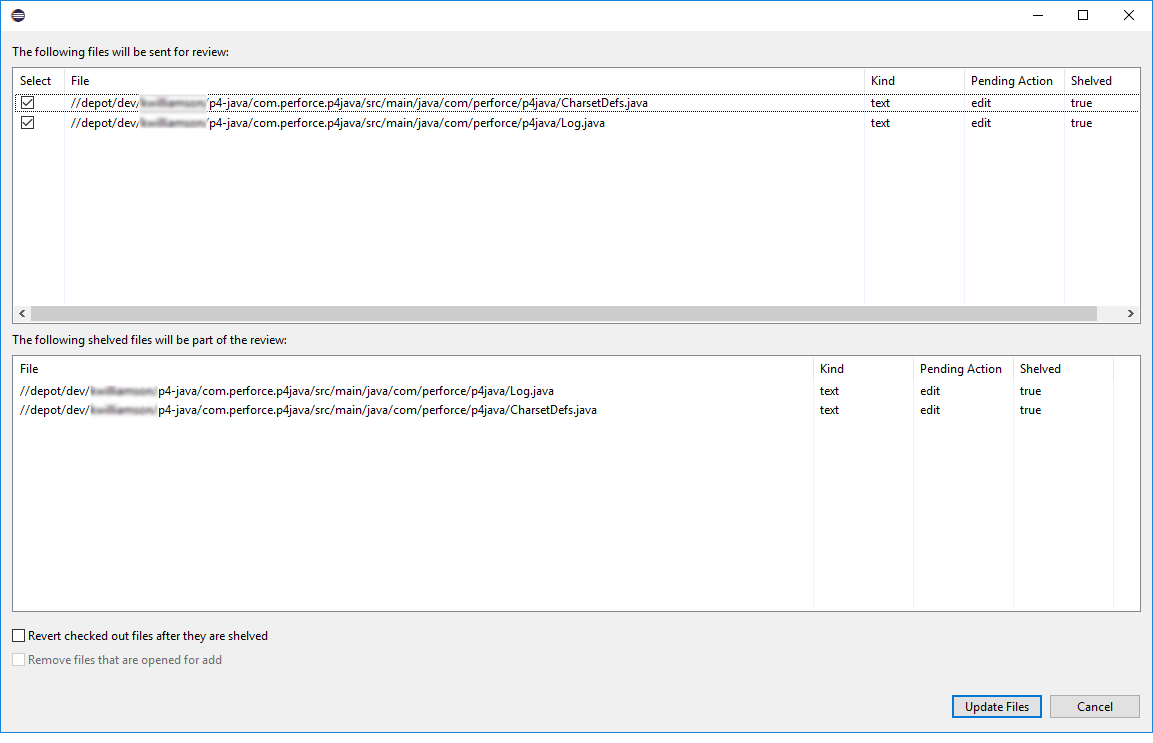
Task: Maximize the dialog window
Action: 1083,15
